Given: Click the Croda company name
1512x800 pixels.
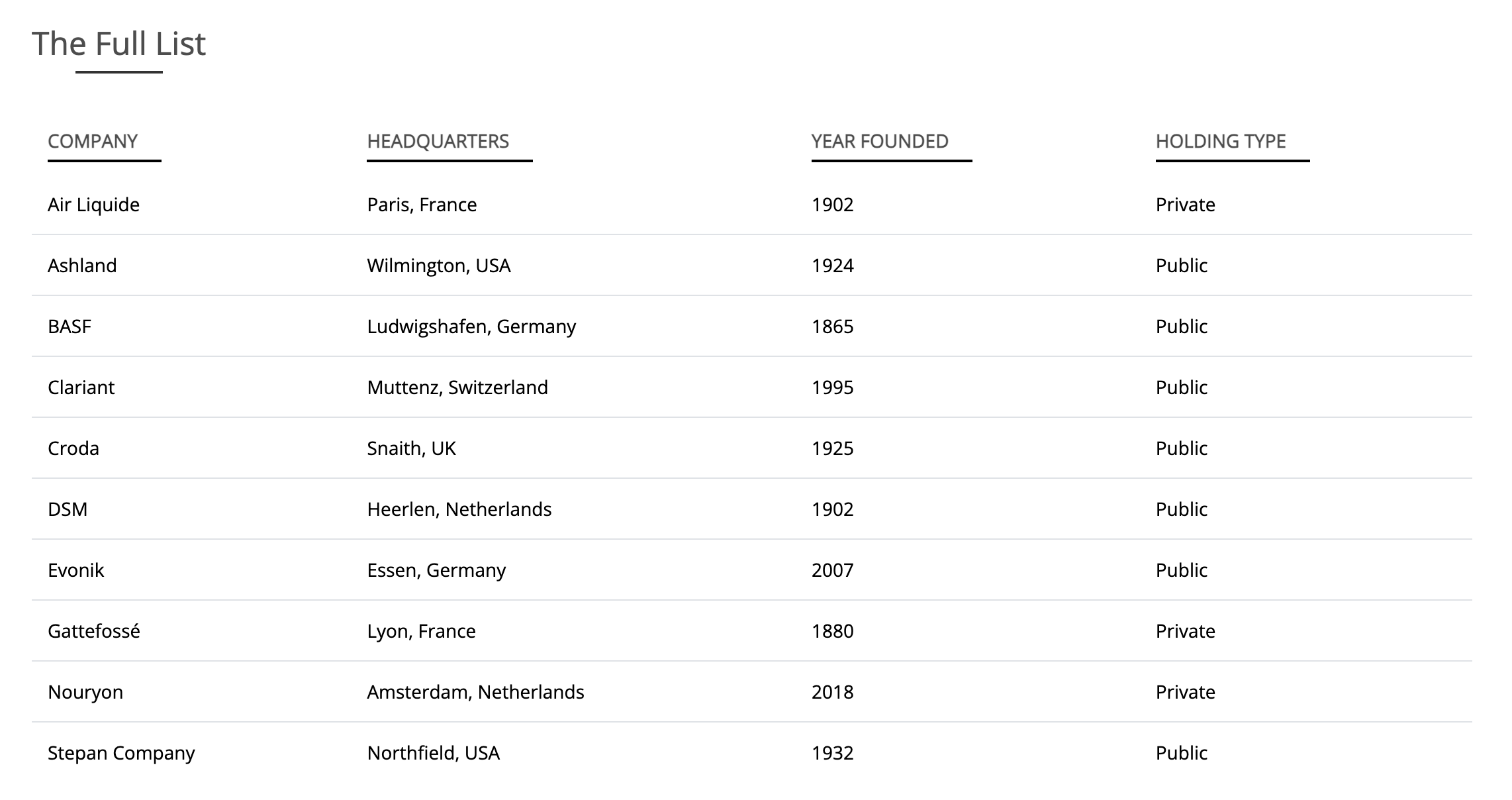Looking at the screenshot, I should (73, 448).
